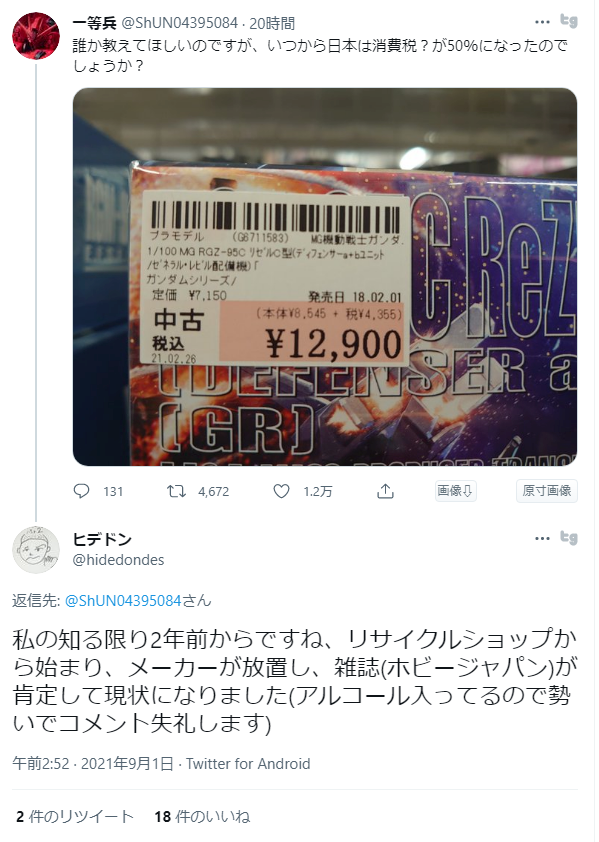This screenshot has width=599, height=842.
Task: Click the 原寸画像 button
Action: point(547,491)
